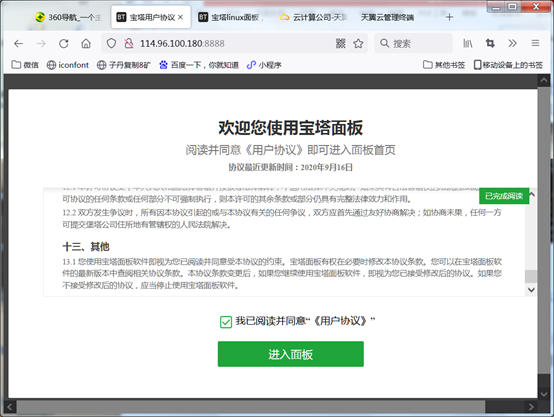The width and height of the screenshot is (554, 417).
Task: Open the 子丹复制8矿 bookmark
Action: click(x=124, y=65)
